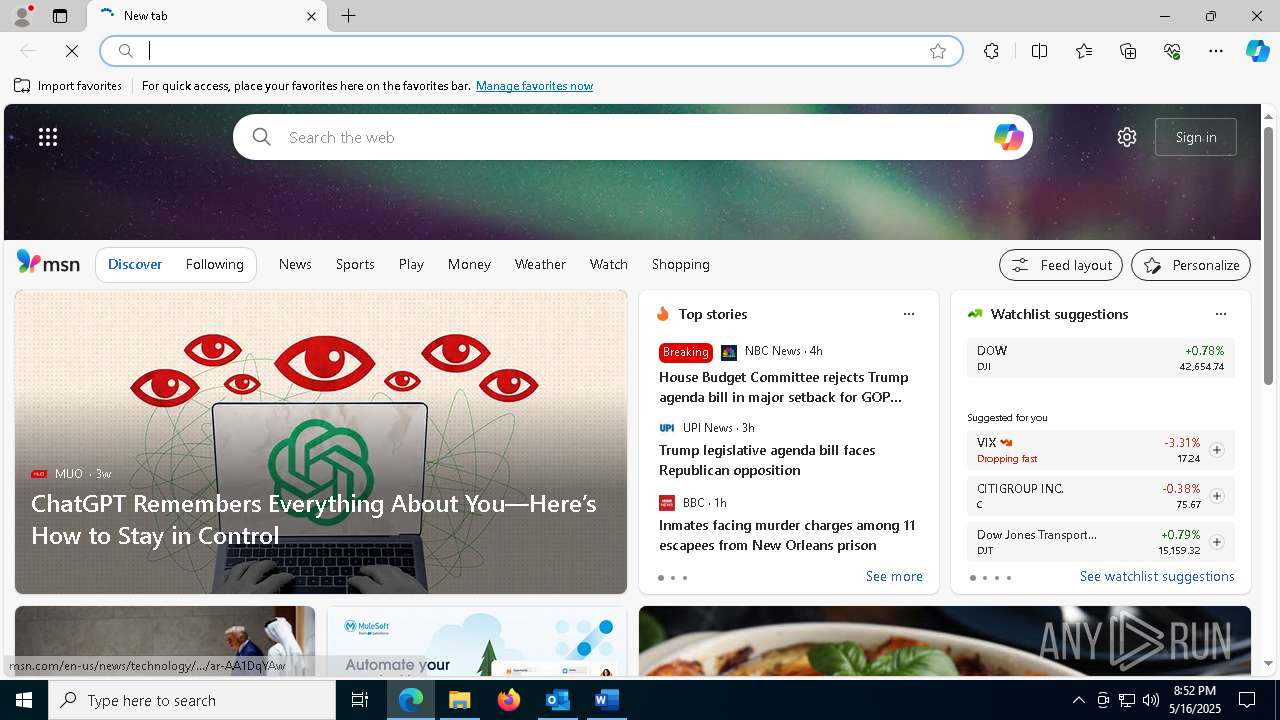This screenshot has height=720, width=1280.
Task: Add VIX to watchlist
Action: coord(1217,450)
